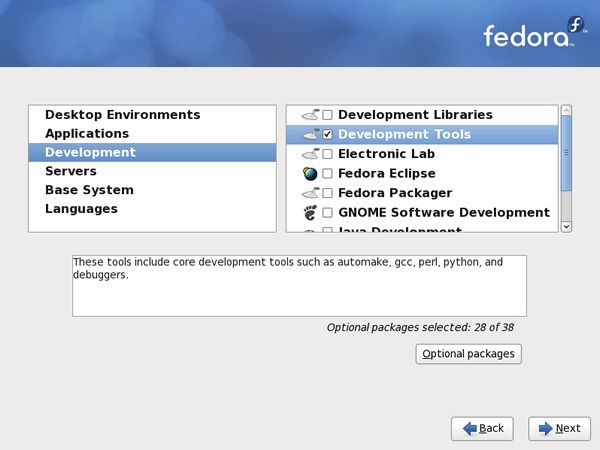This screenshot has height=450, width=600.
Task: Click the Fedora logo in the banner
Action: click(x=535, y=32)
